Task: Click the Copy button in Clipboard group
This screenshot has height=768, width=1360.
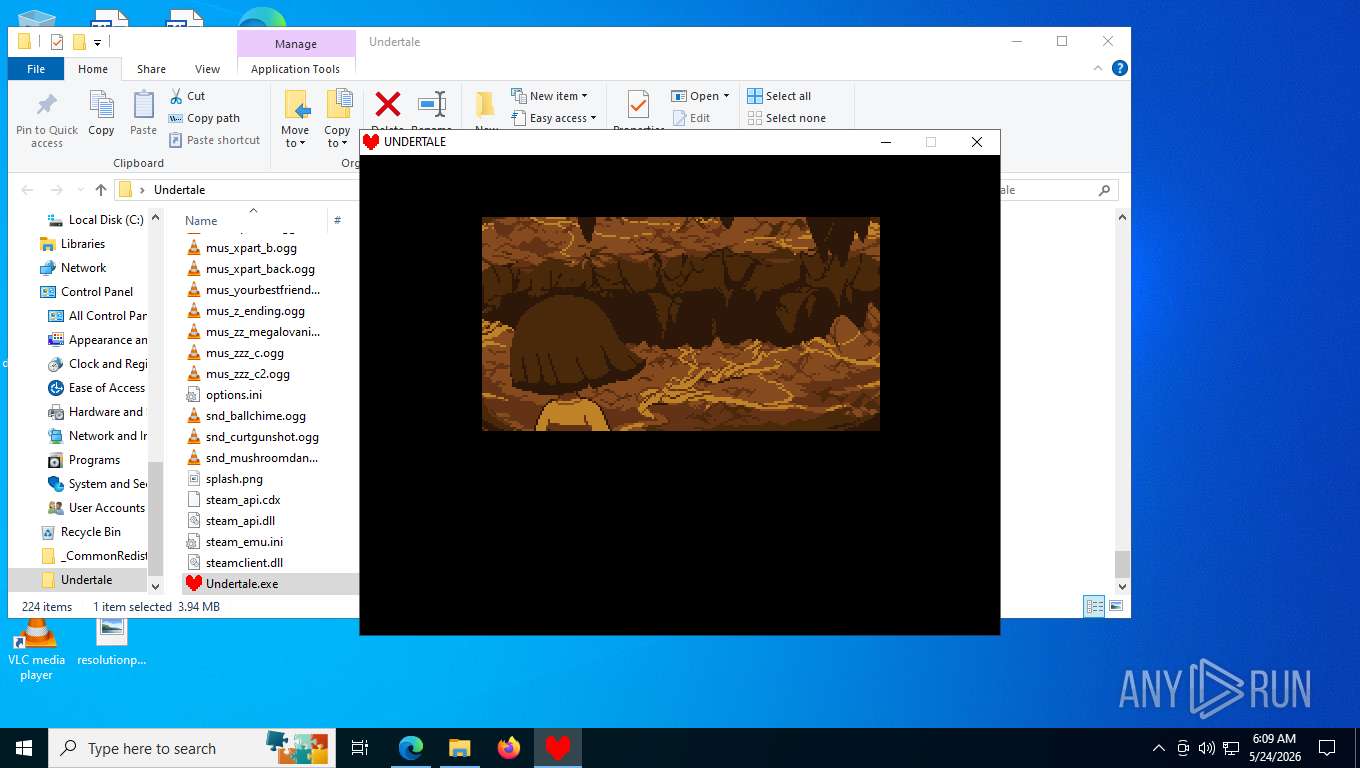Action: point(101,112)
